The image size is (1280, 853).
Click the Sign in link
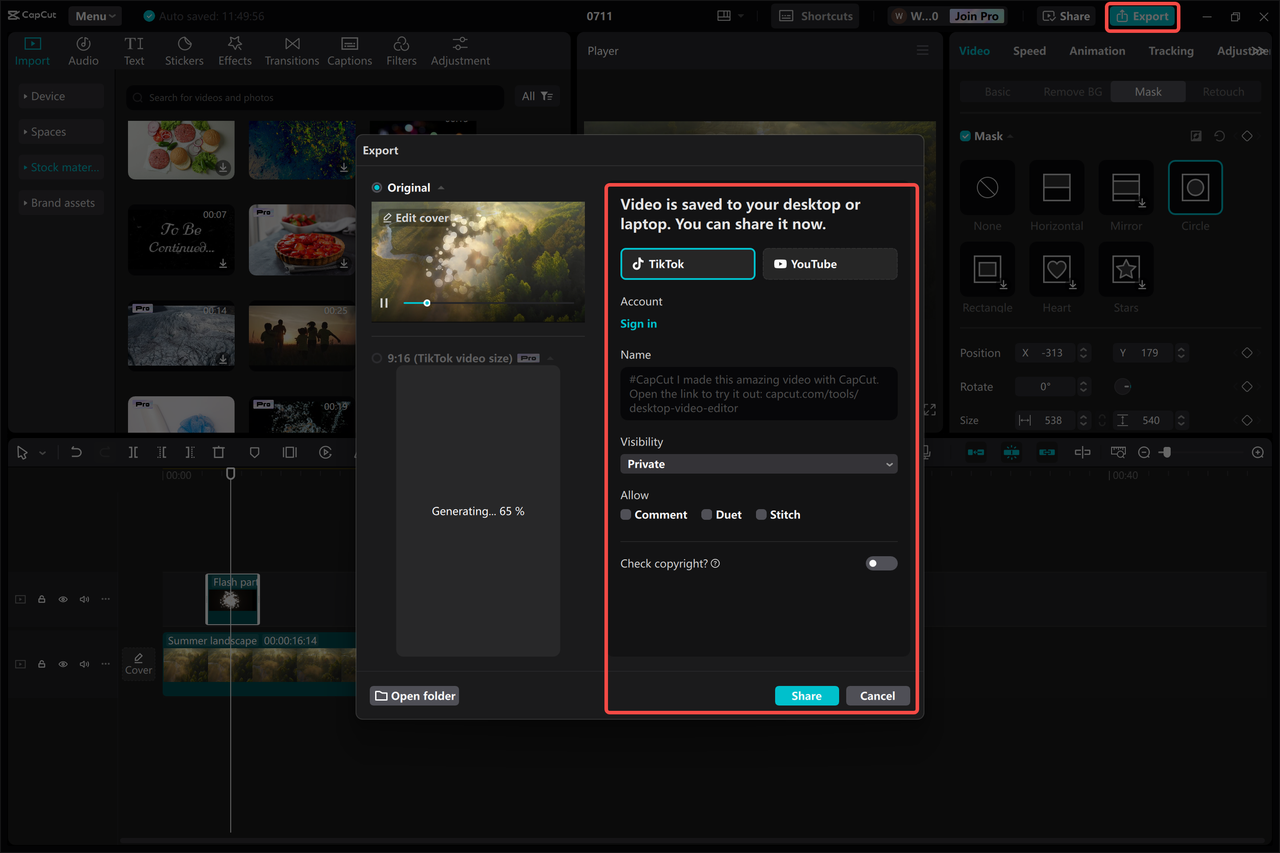[x=639, y=324]
